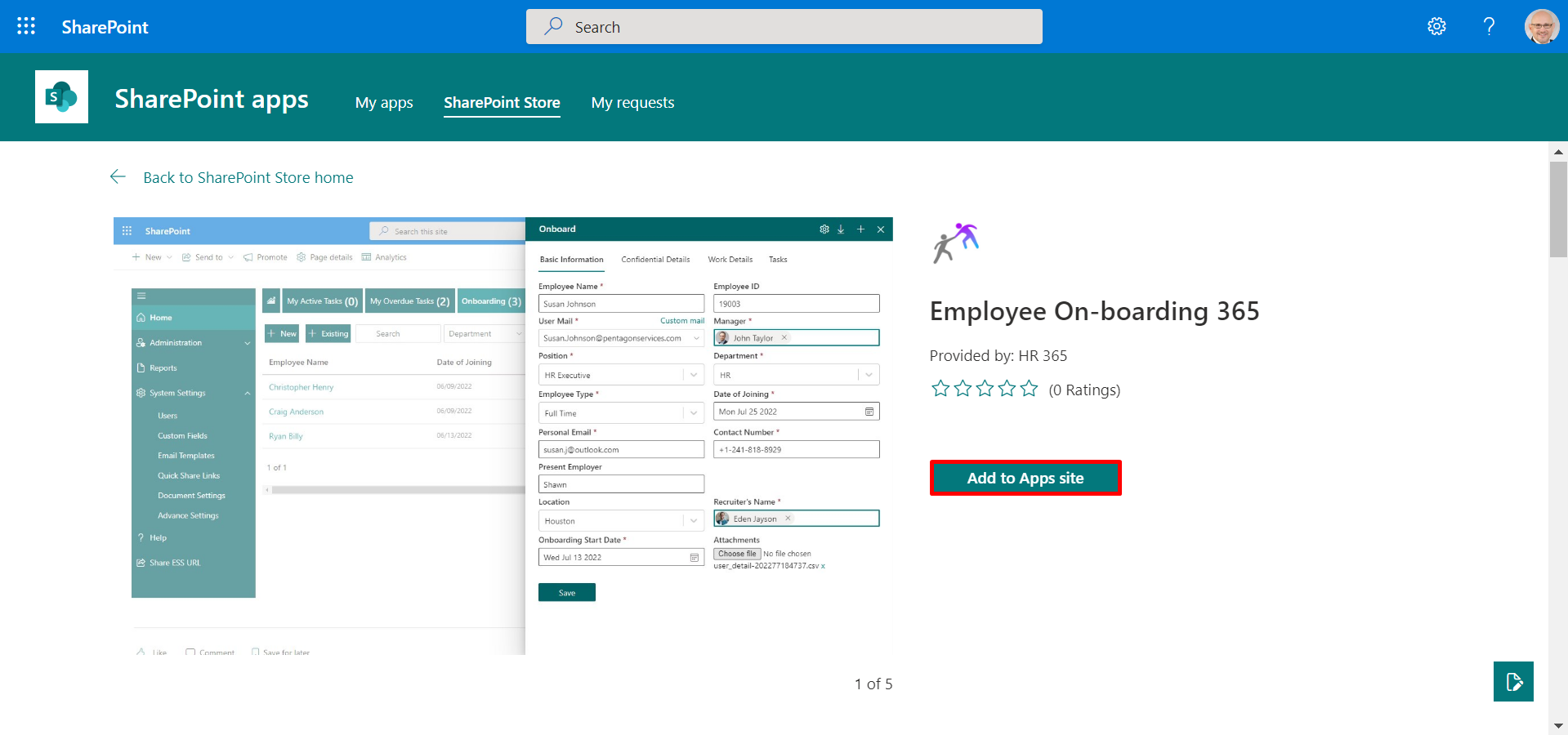Image resolution: width=1568 pixels, height=735 pixels.
Task: Click the Provided by: HR 365 text
Action: pyautogui.click(x=998, y=356)
